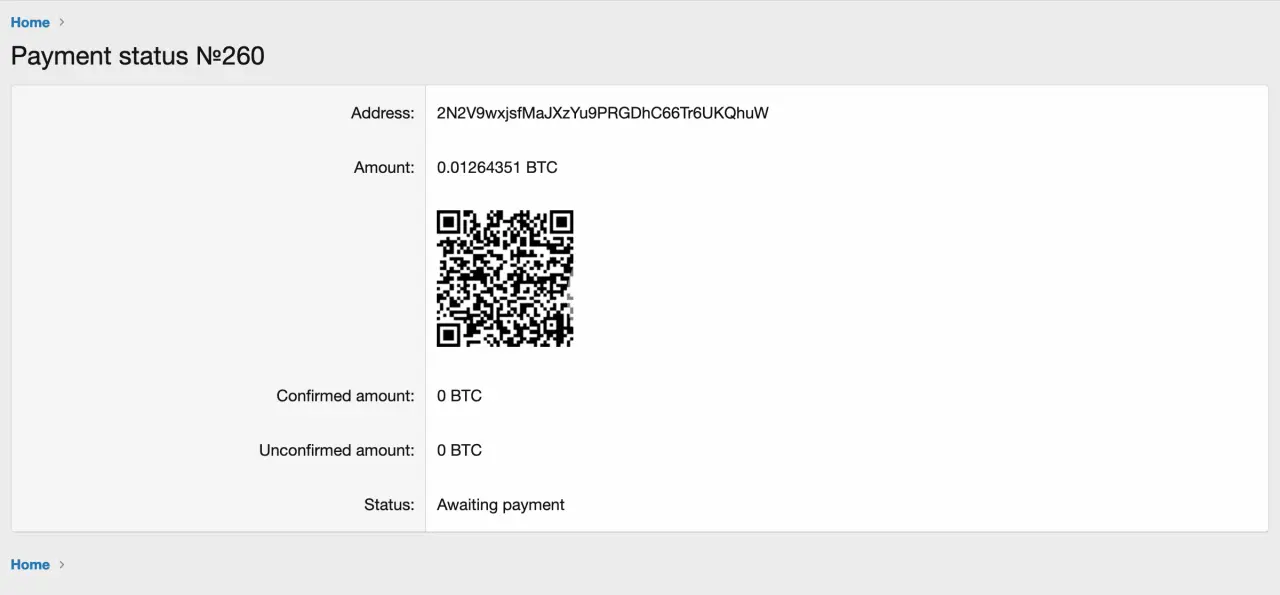This screenshot has width=1280, height=595.
Task: Click the QR code top-right finder square
Action: 562,221
